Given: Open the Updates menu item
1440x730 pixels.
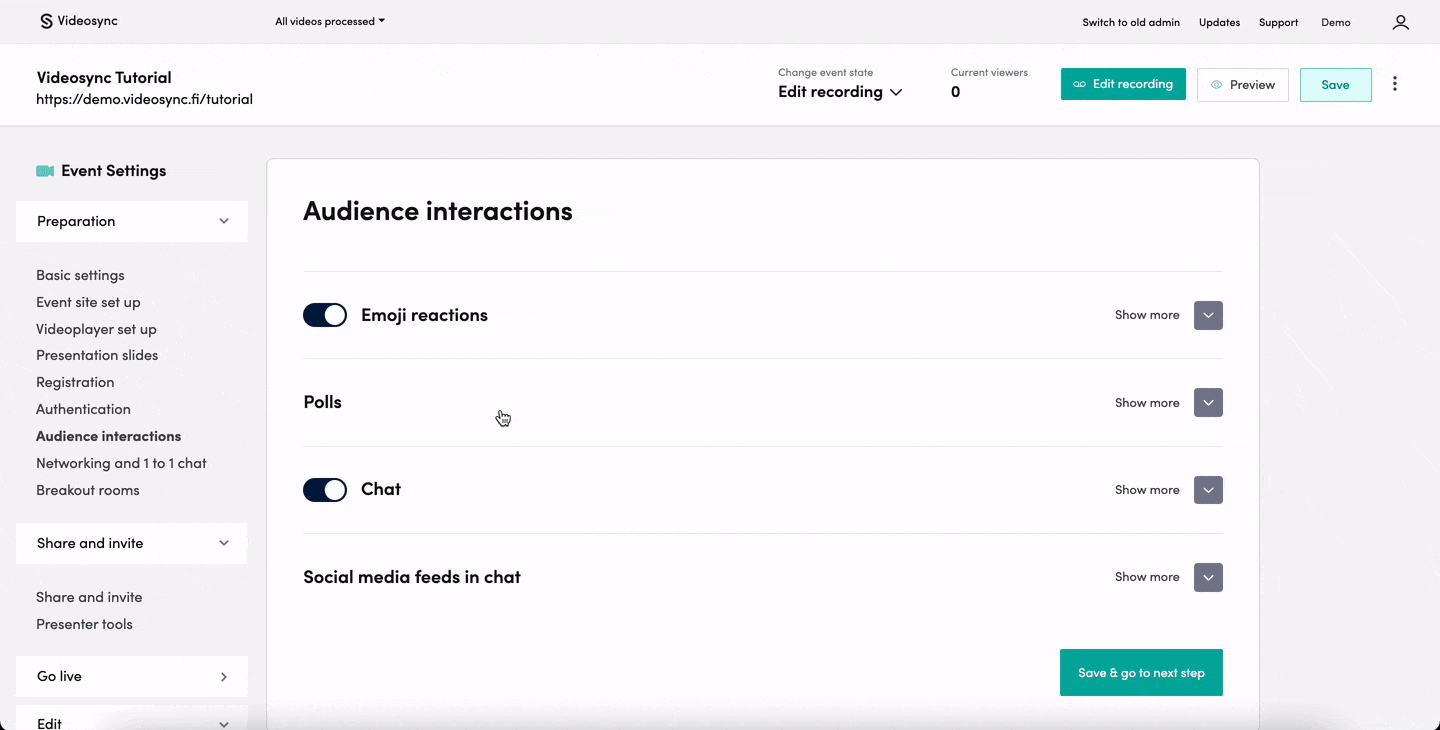Looking at the screenshot, I should [1219, 21].
